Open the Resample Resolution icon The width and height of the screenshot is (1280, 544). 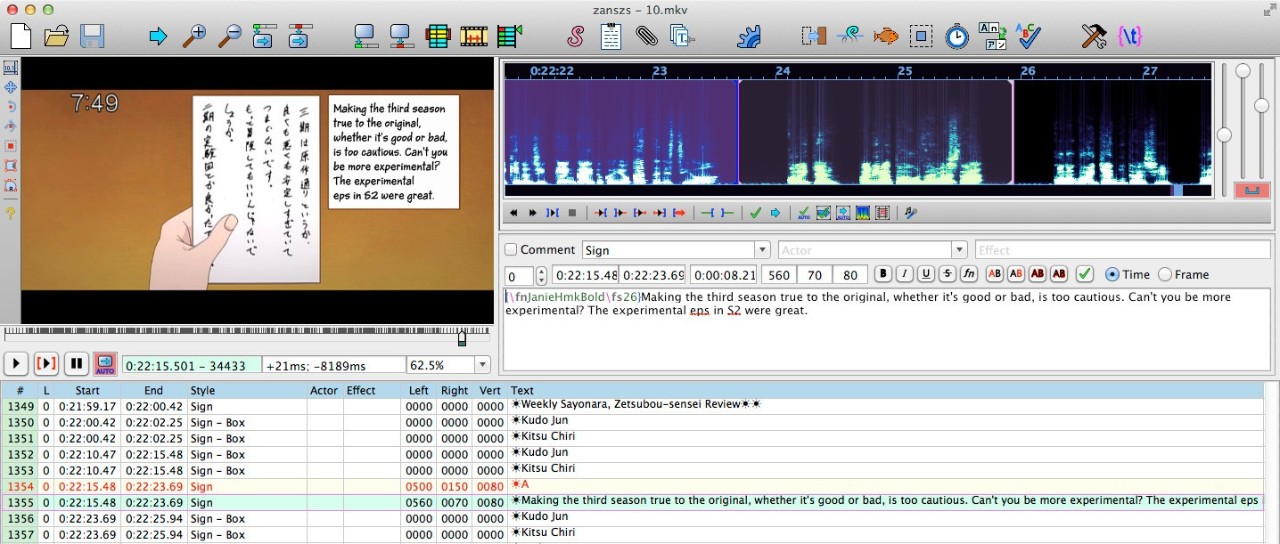[921, 37]
